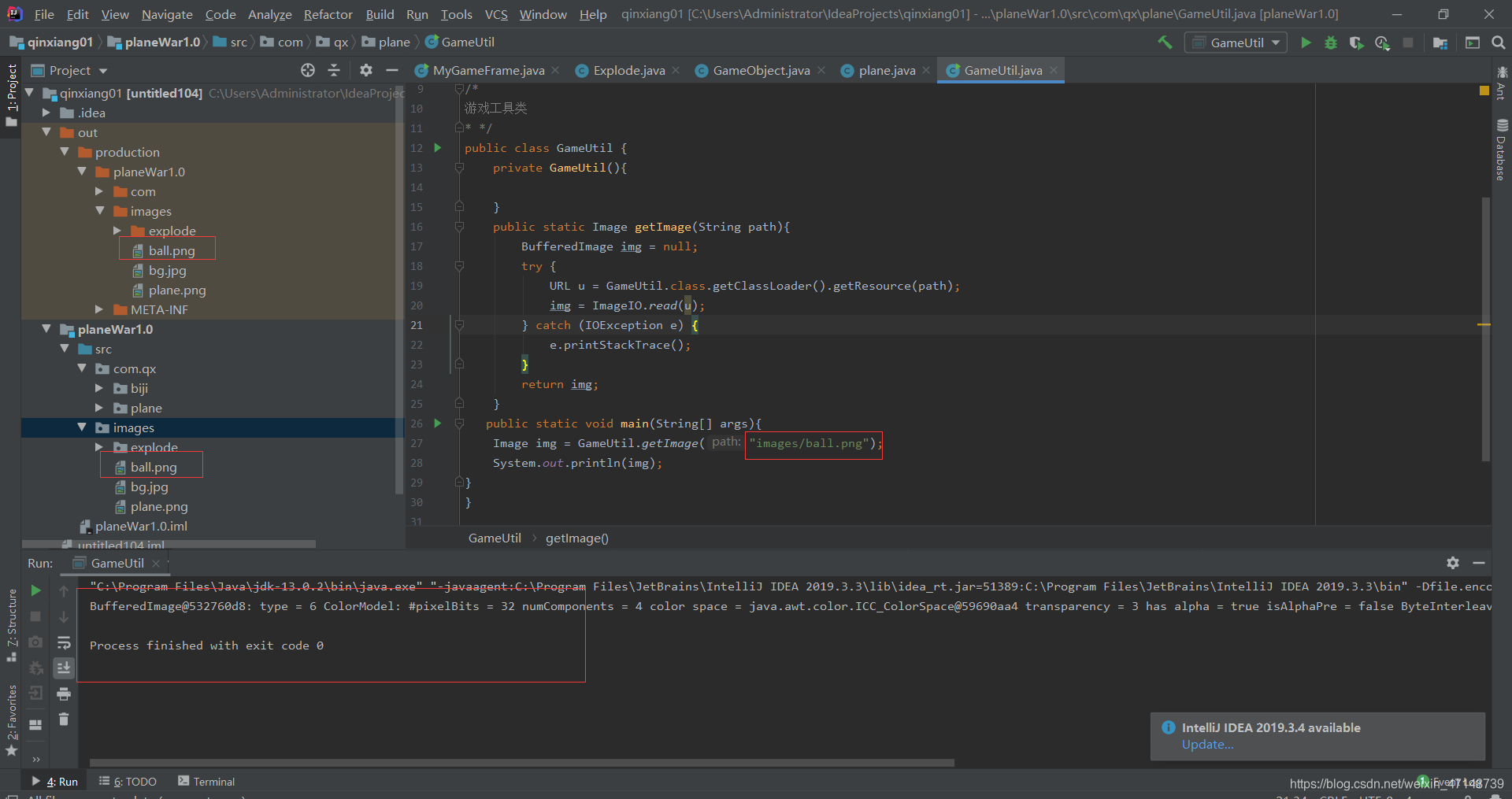Hide the Run panel with minus icon
1512x799 pixels.
coord(1479,563)
